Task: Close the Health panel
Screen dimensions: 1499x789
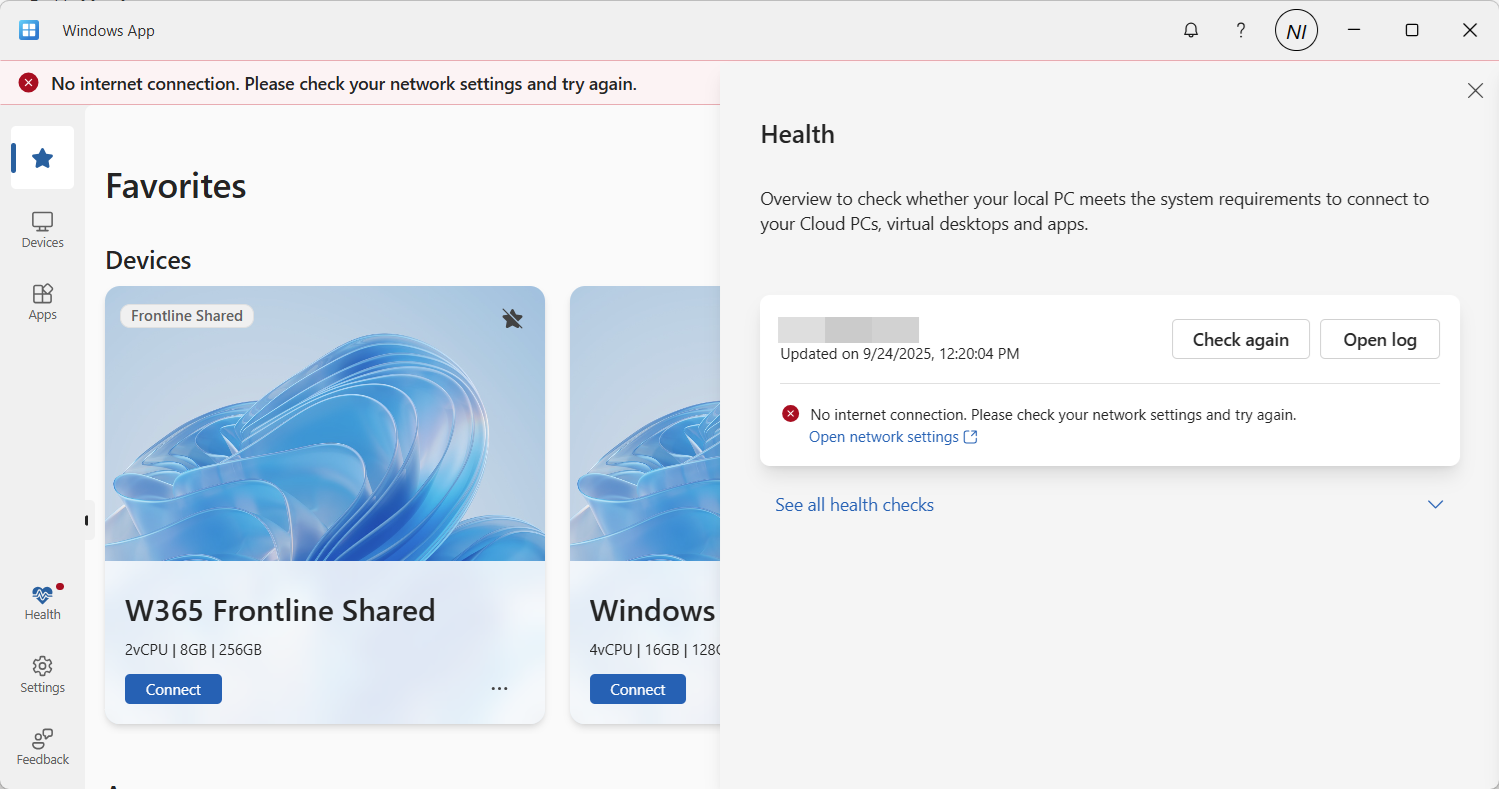Action: [x=1475, y=91]
